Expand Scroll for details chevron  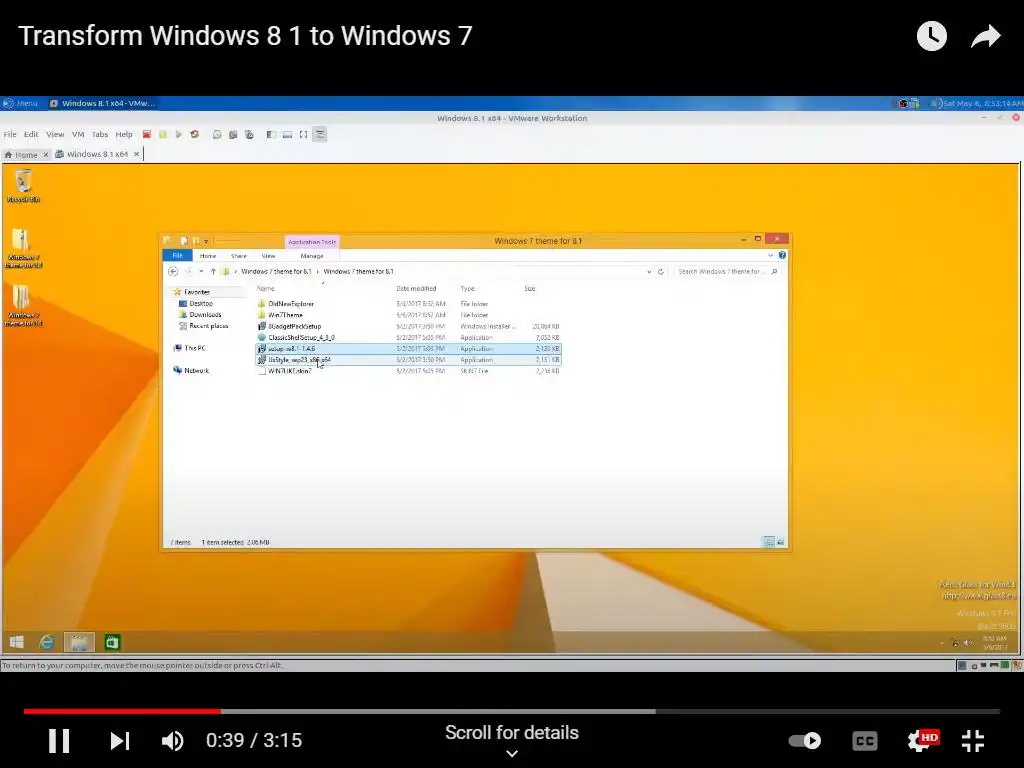(512, 753)
